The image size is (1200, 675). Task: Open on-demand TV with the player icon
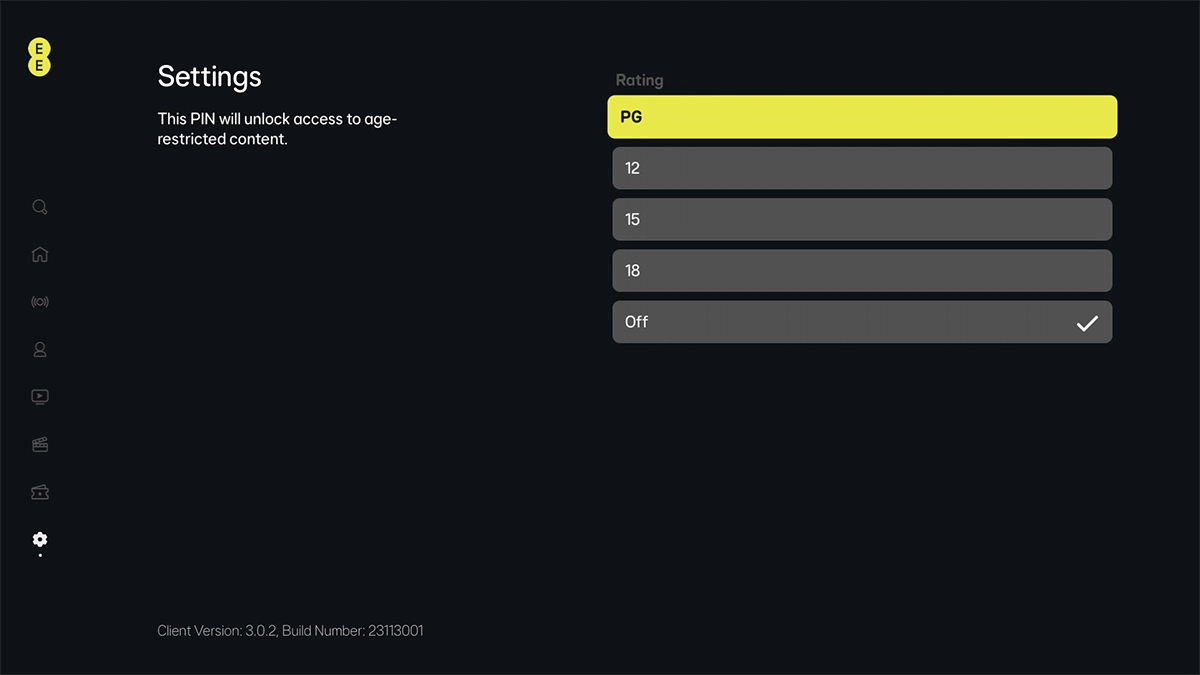(x=39, y=396)
